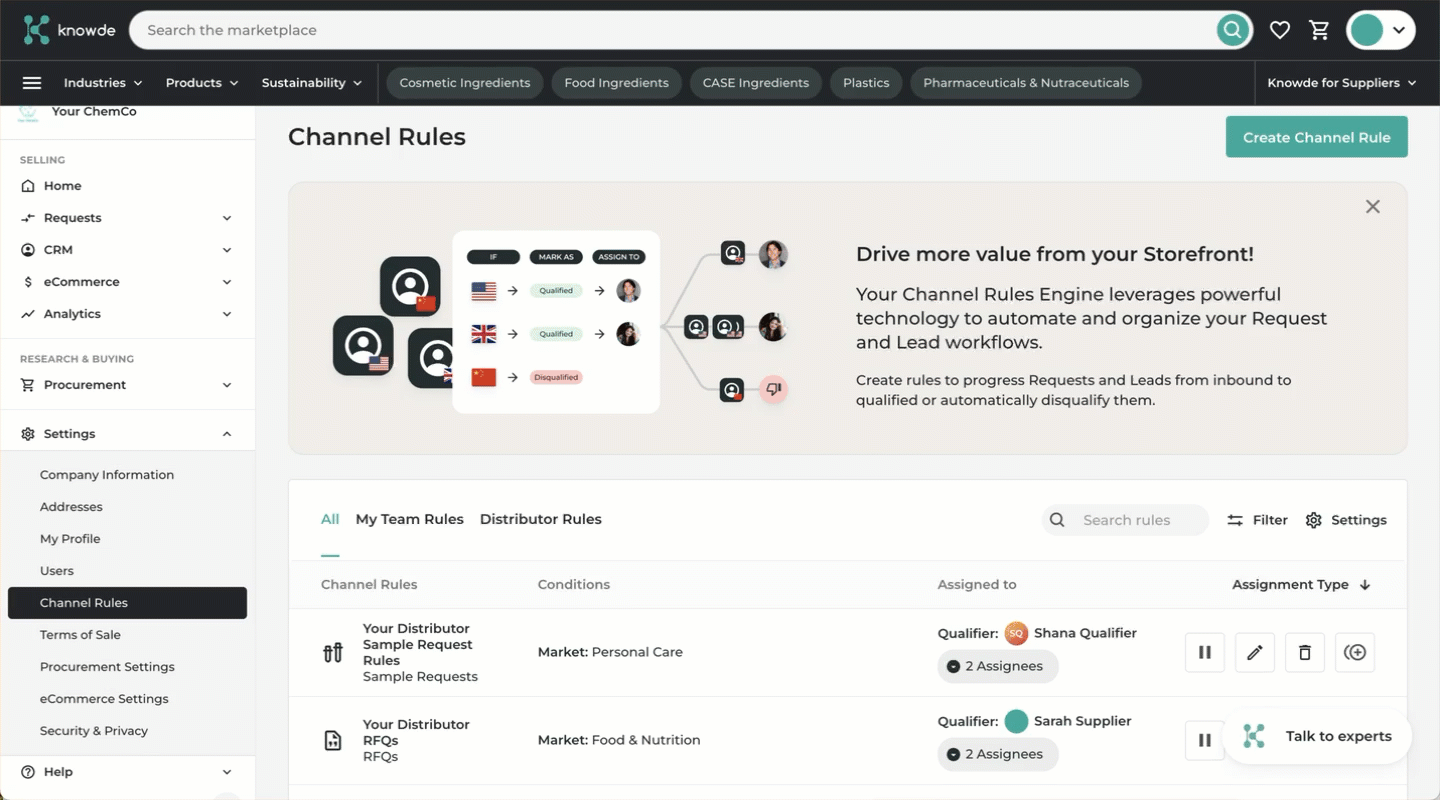This screenshot has height=800, width=1440.
Task: Expand the CRM sidebar section chevron
Action: pyautogui.click(x=227, y=250)
